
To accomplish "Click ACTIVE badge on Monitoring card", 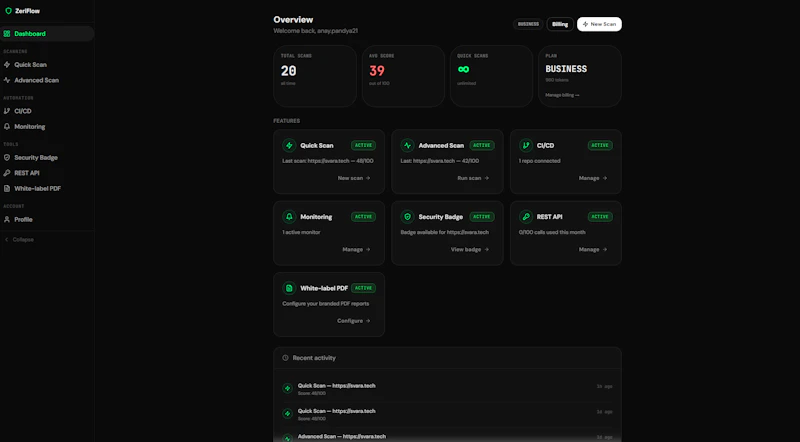I will (x=363, y=217).
